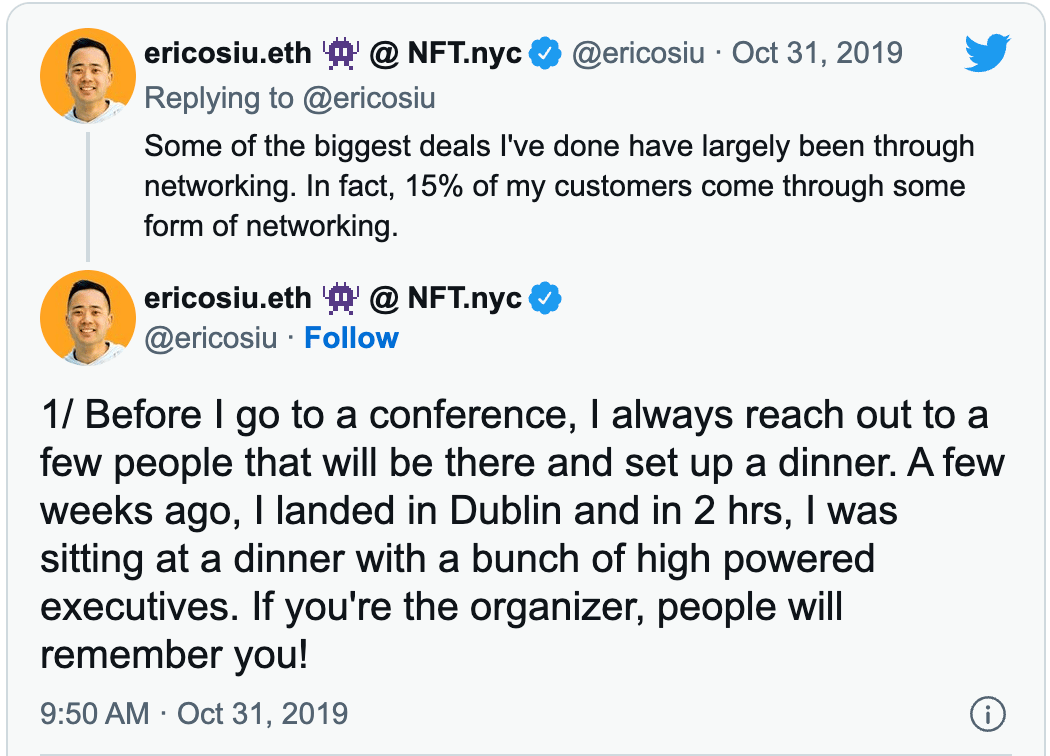Image resolution: width=1050 pixels, height=756 pixels.
Task: Follow @ericosiu via the Follow link
Action: click(x=351, y=338)
